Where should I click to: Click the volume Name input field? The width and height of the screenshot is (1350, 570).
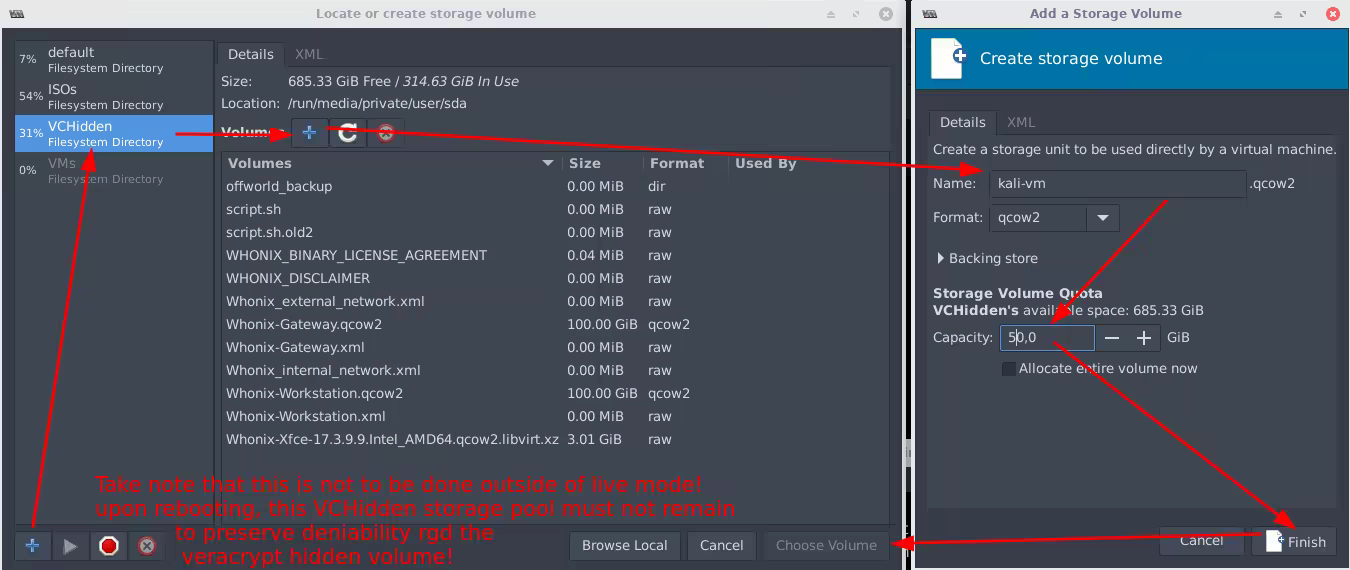(x=1117, y=184)
